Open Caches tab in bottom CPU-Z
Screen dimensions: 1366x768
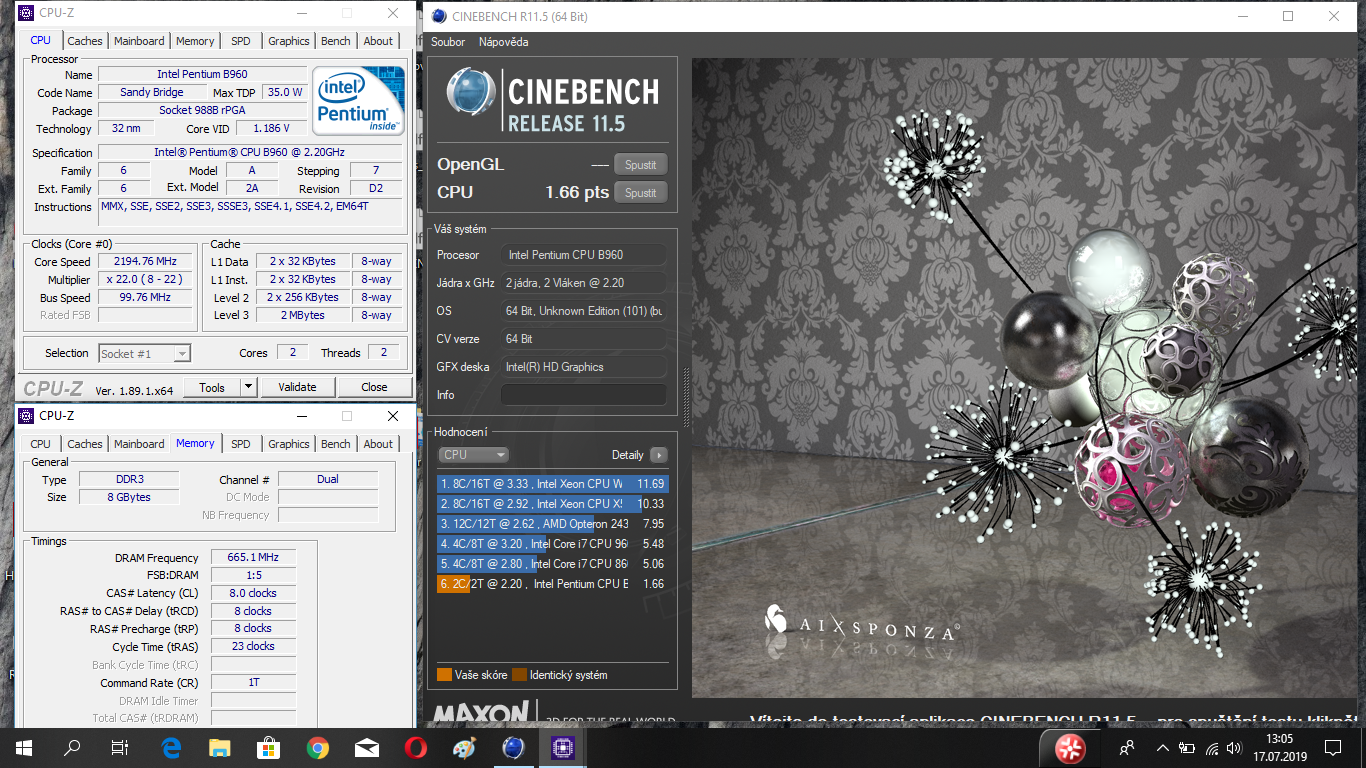[85, 444]
